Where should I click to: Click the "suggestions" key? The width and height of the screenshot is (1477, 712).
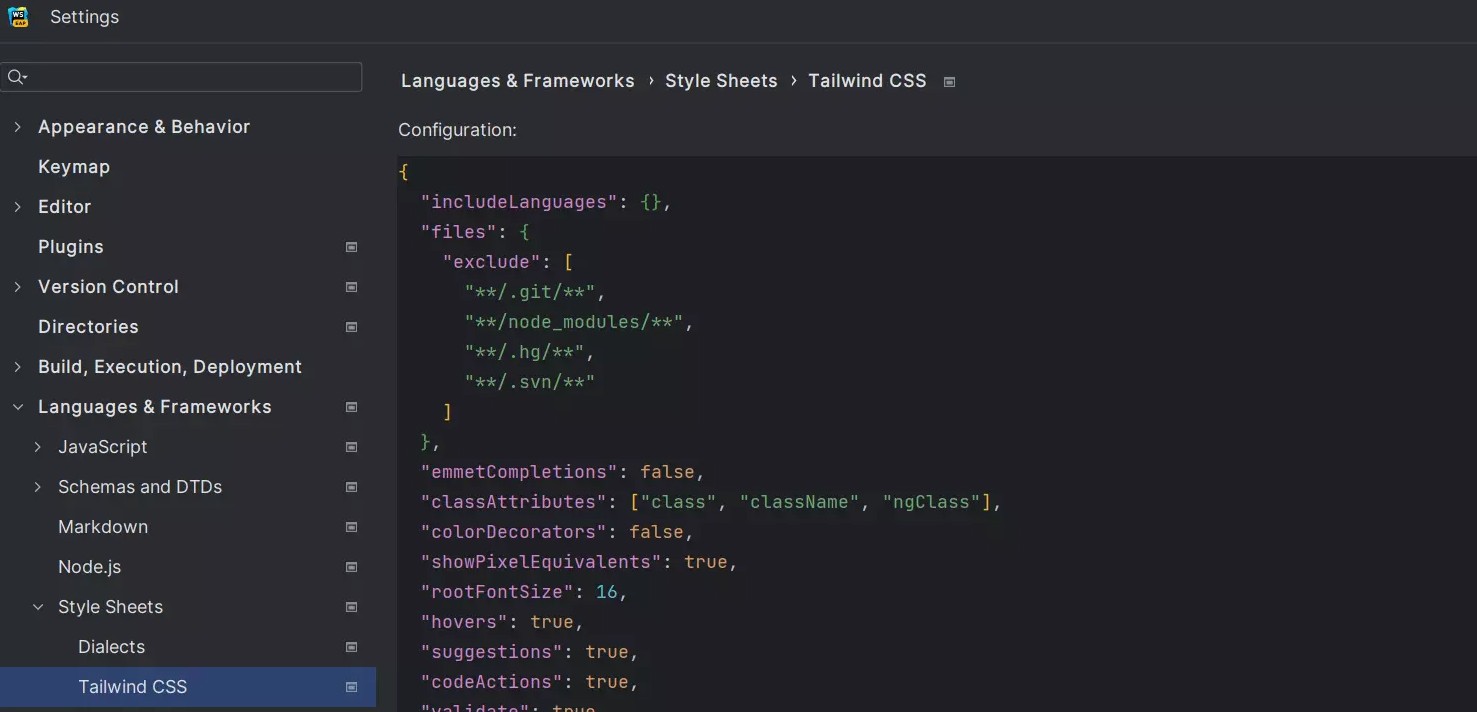[491, 652]
